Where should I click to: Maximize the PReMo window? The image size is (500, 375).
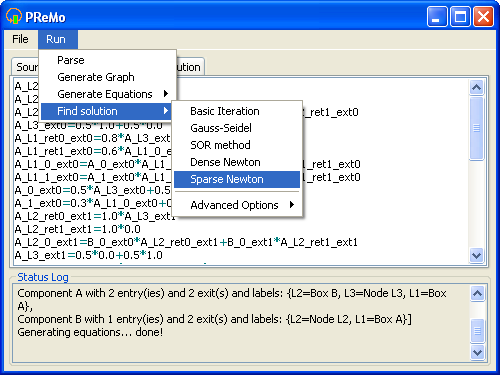point(460,16)
